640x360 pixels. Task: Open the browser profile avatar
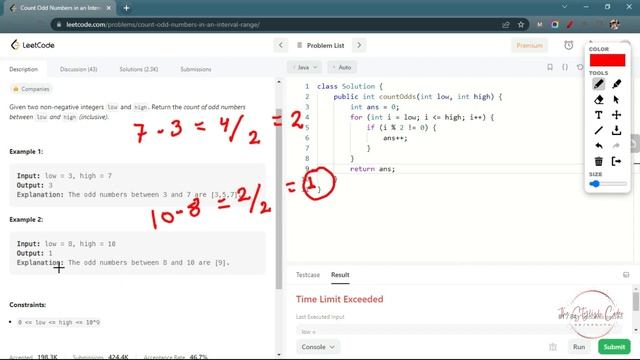[x=614, y=24]
